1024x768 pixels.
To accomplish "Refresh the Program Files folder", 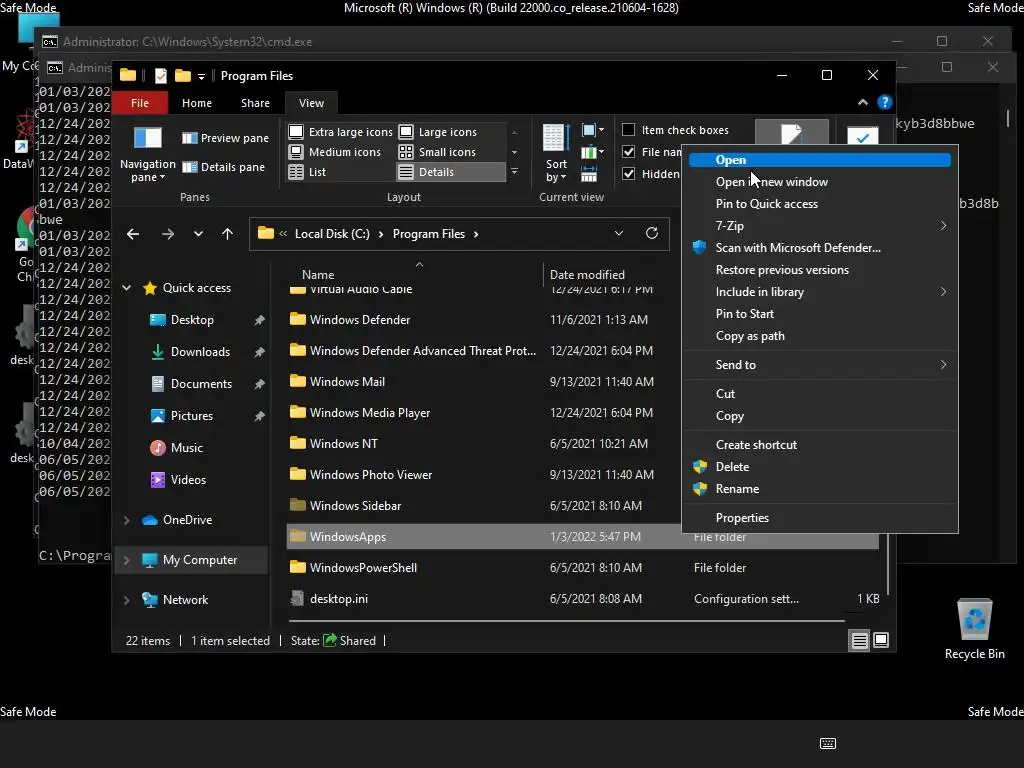I will click(652, 233).
